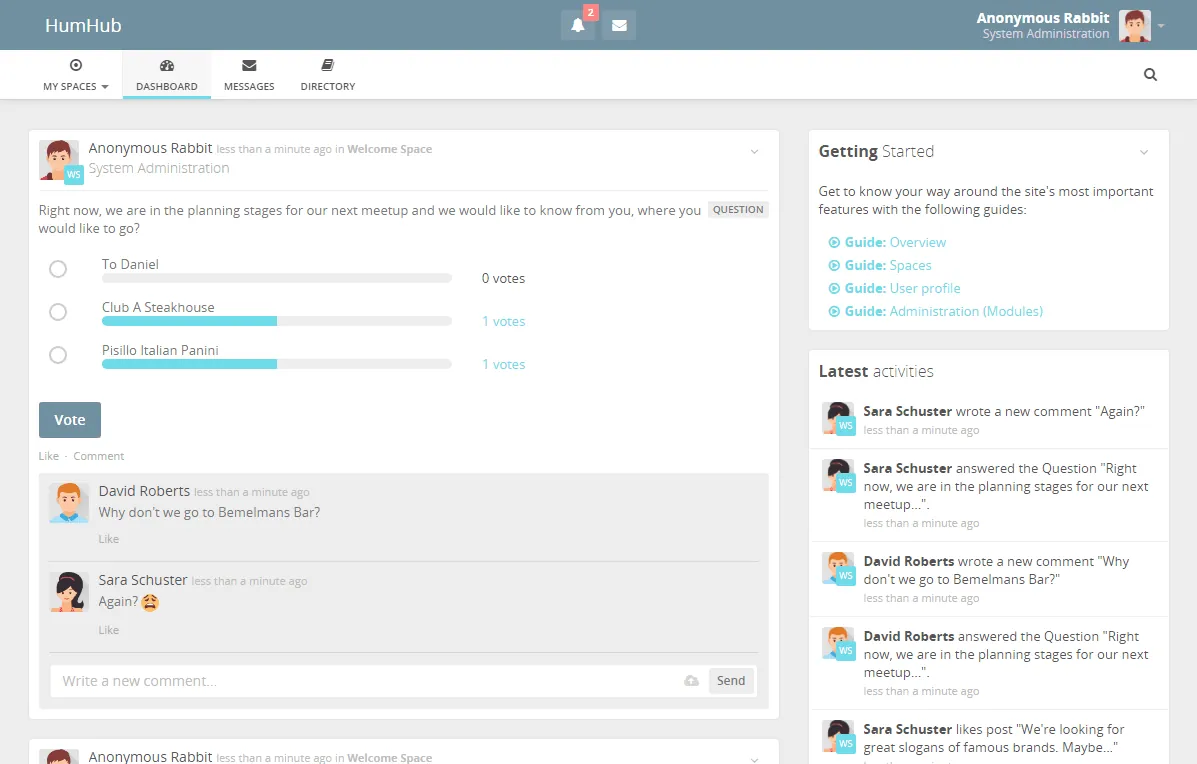The width and height of the screenshot is (1197, 764).
Task: Click Comment link under the poll
Action: 98,456
